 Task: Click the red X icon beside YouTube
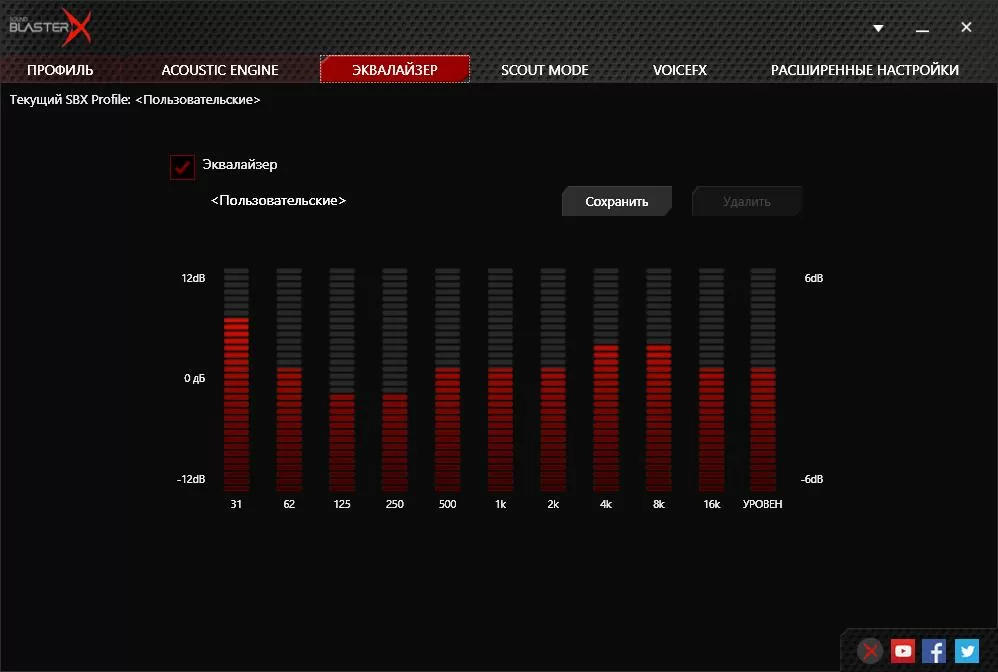(871, 651)
